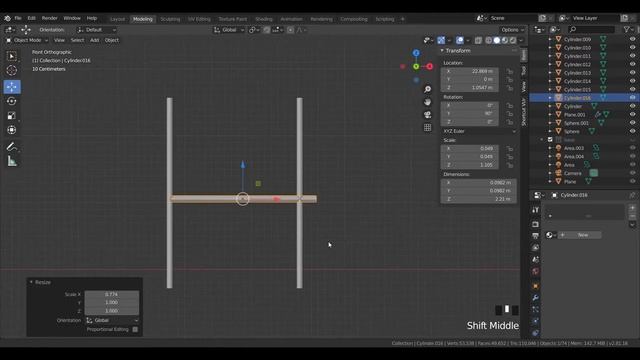
Task: Toggle snapping magnet in header
Action: tap(267, 30)
